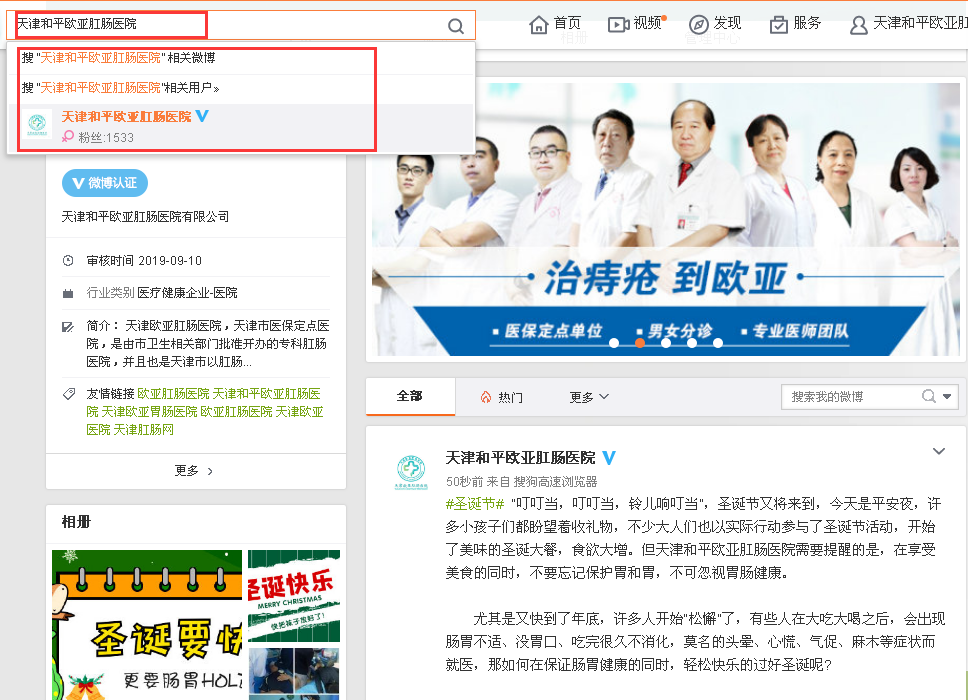The width and height of the screenshot is (968, 700).
Task: Expand the 更多 dropdown in the feed tabs
Action: pyautogui.click(x=589, y=397)
